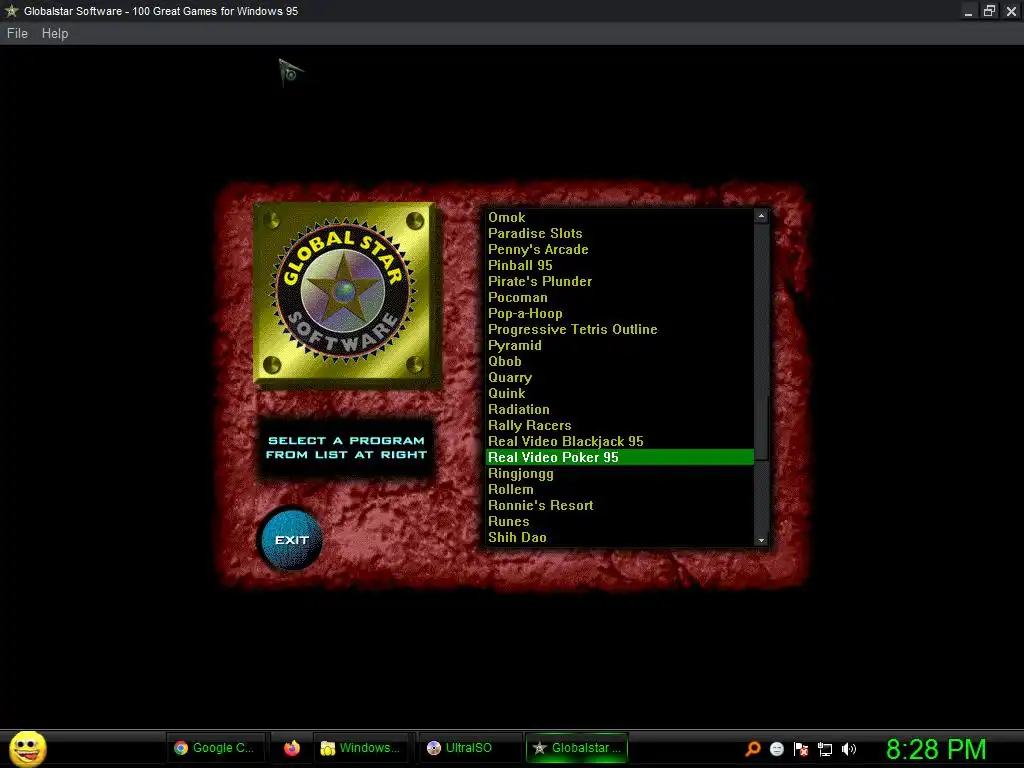This screenshot has height=768, width=1024.
Task: Click the volume speaker tray icon
Action: coord(849,749)
